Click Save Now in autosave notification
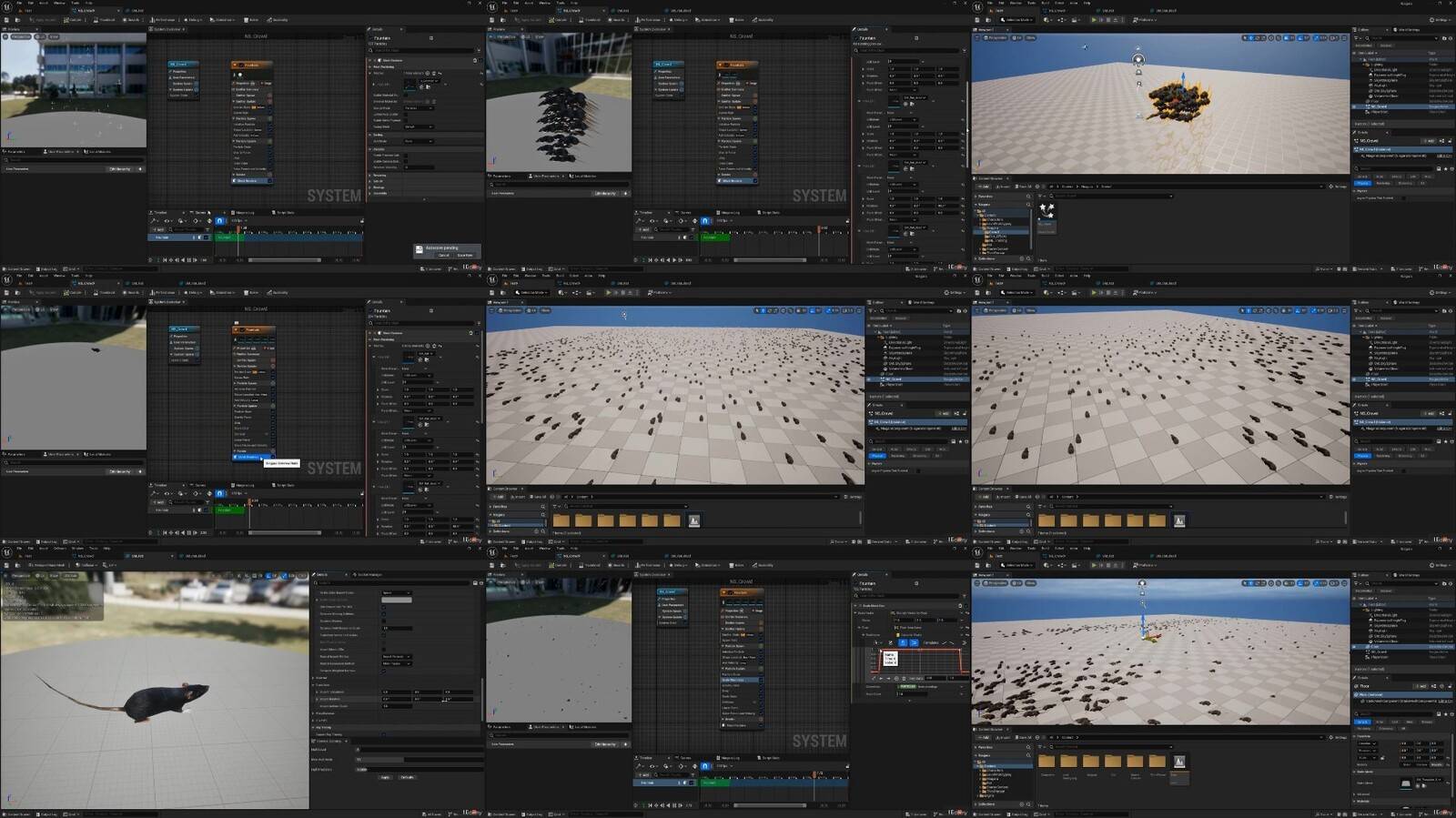The height and width of the screenshot is (818, 1456). (464, 255)
